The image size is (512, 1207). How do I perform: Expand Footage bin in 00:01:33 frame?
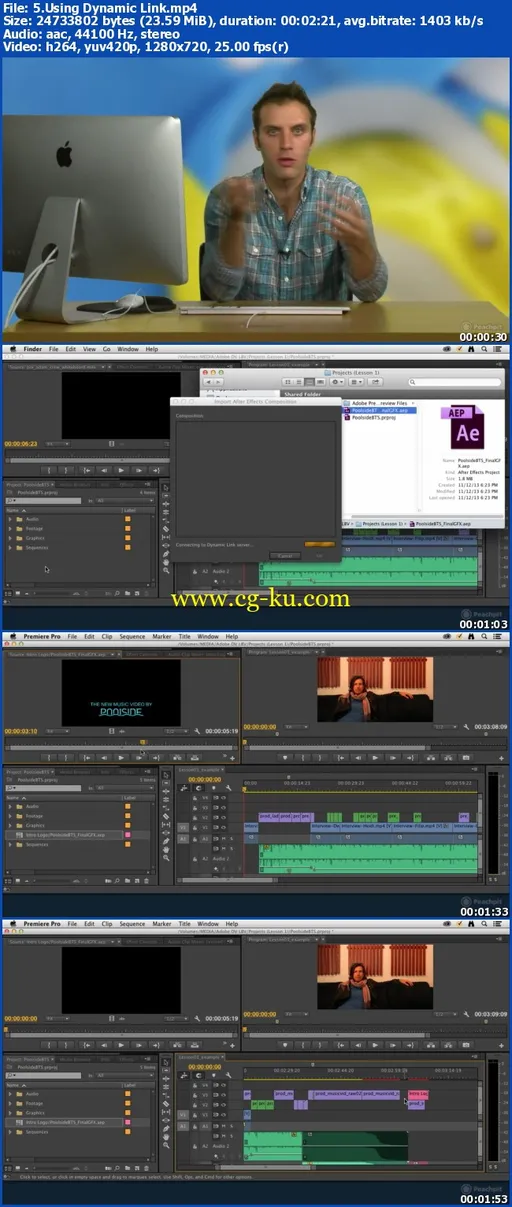(x=10, y=815)
